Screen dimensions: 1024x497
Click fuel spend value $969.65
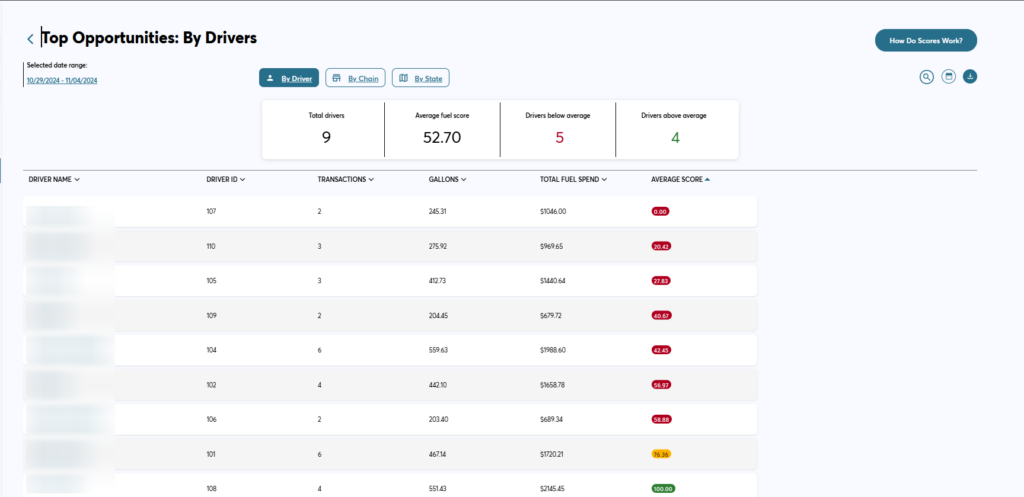551,246
